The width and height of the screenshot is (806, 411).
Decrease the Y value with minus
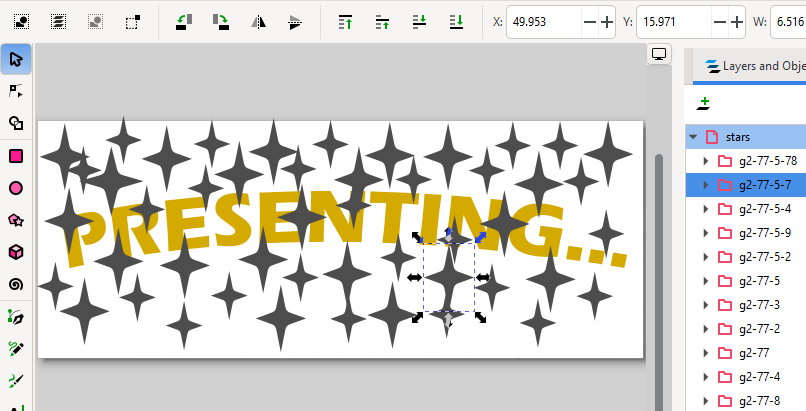(720, 22)
